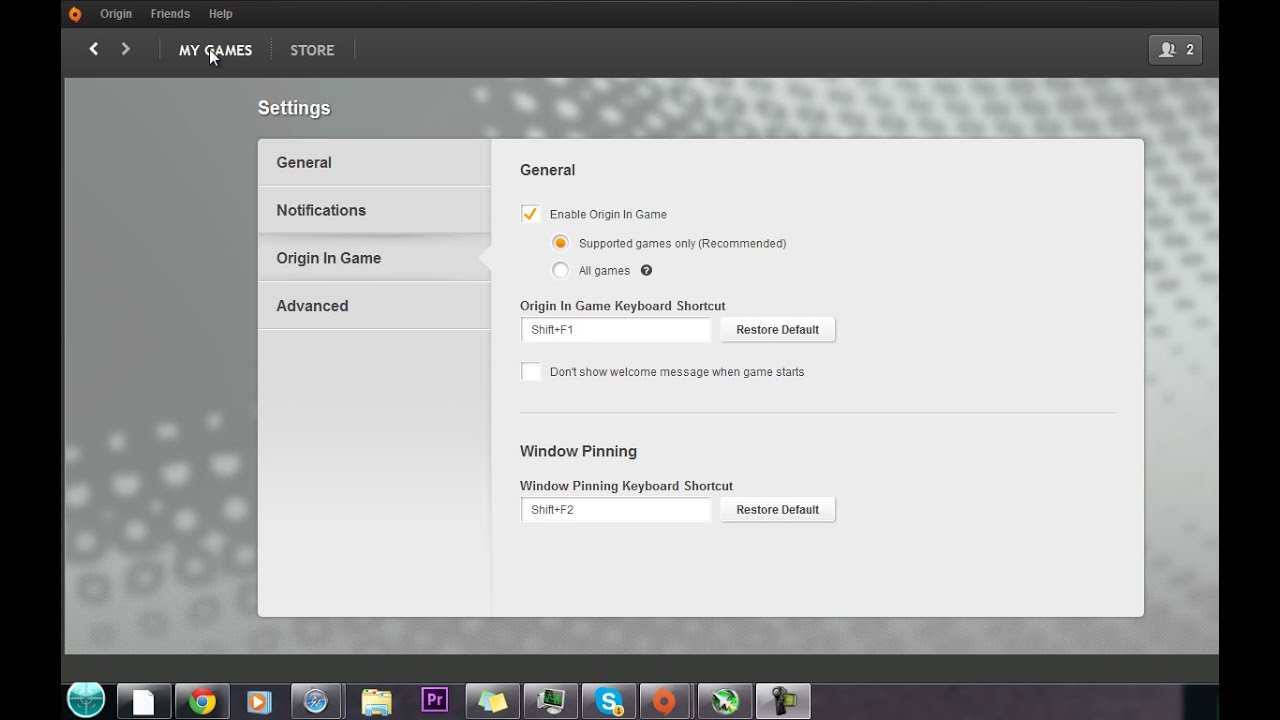Click the help icon beside All games
The image size is (1280, 720).
646,270
